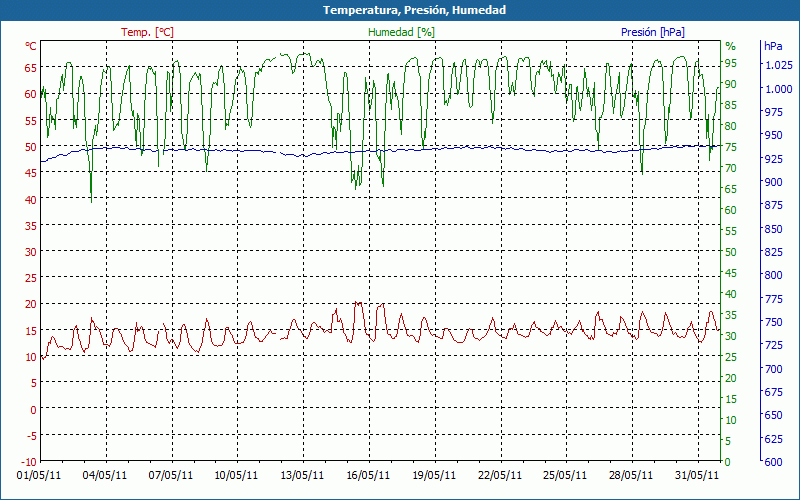Click the -5 value on the red temperature axis
Image resolution: width=800 pixels, height=500 pixels.
[x=32, y=436]
